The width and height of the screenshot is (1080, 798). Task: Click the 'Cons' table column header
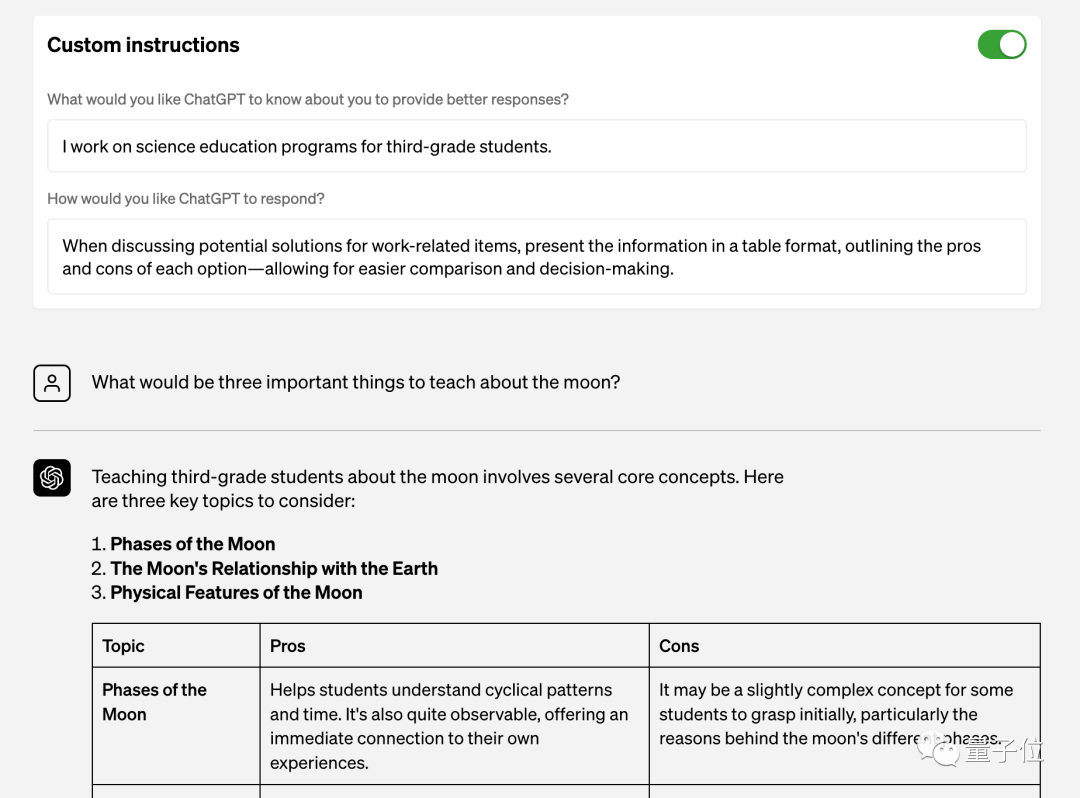[x=679, y=646]
